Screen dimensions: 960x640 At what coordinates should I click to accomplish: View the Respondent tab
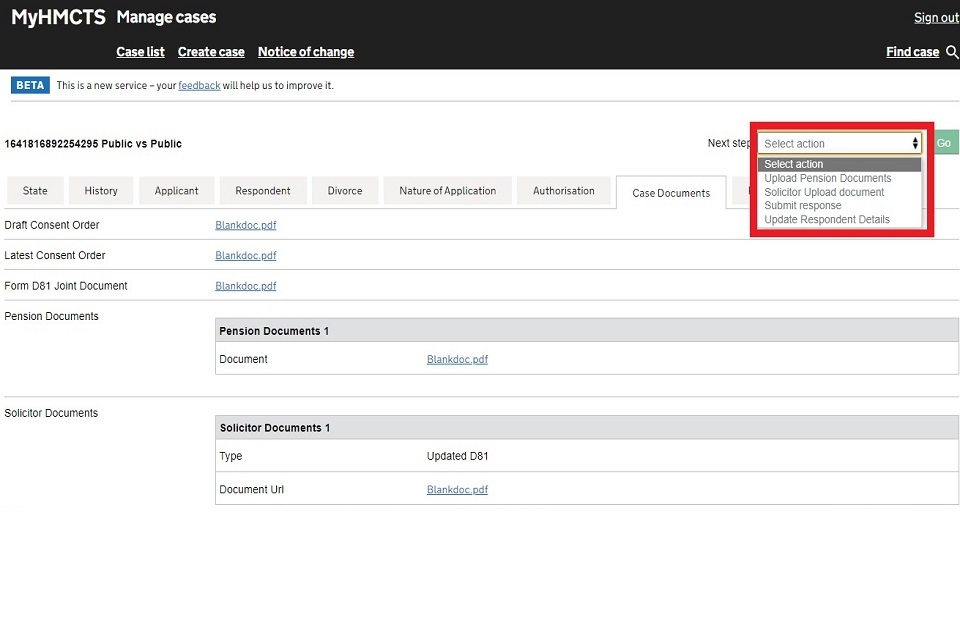click(263, 191)
